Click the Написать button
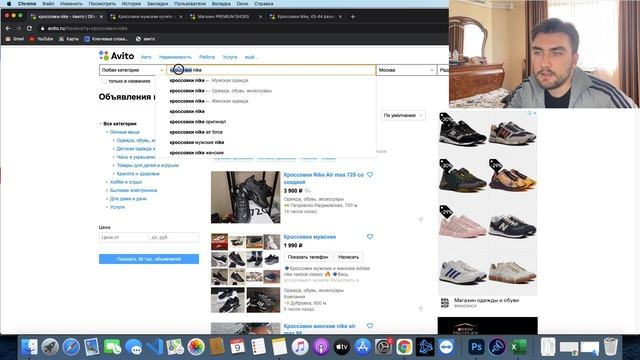Image resolution: width=640 pixels, height=360 pixels. (348, 257)
